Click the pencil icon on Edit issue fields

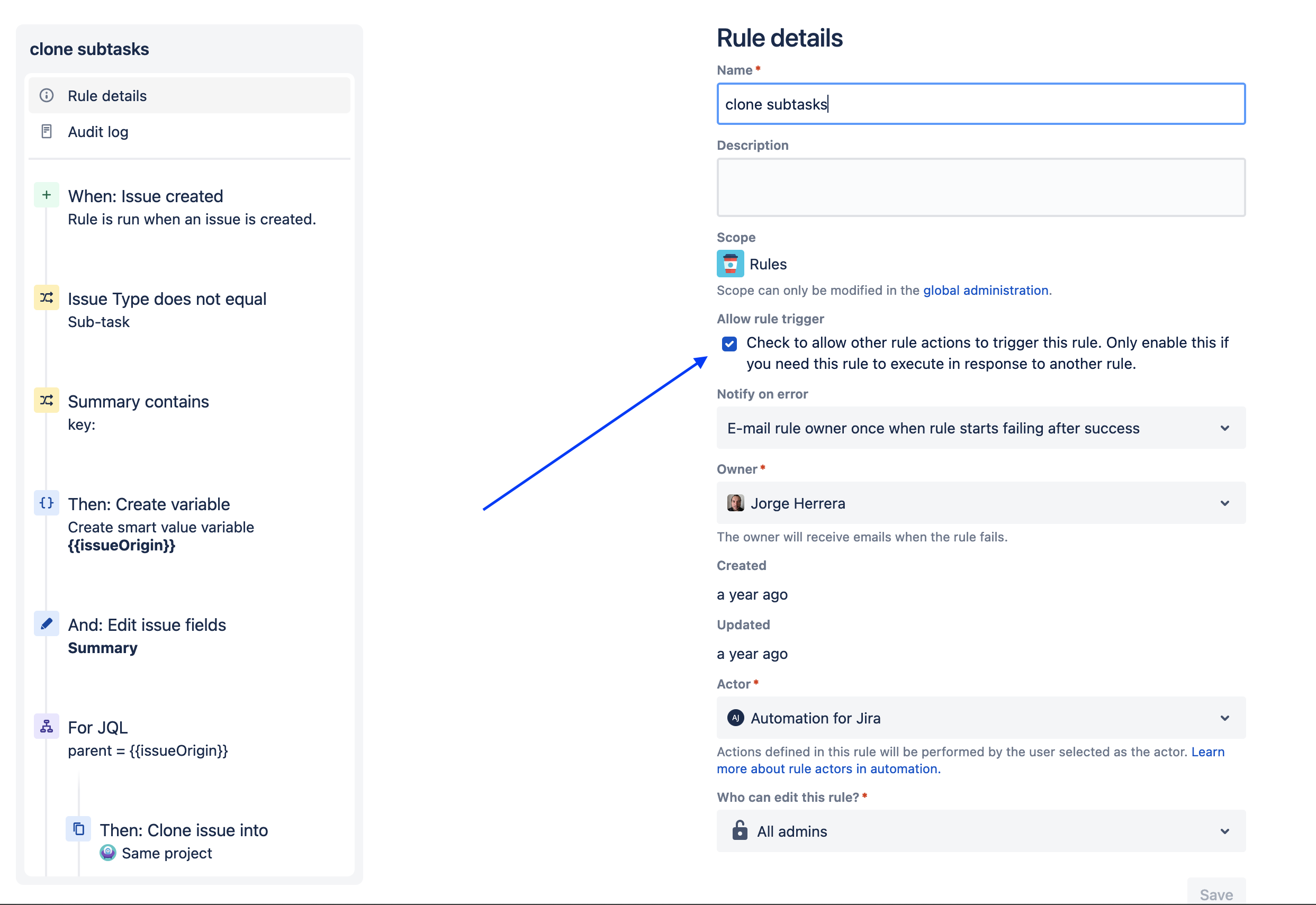46,624
